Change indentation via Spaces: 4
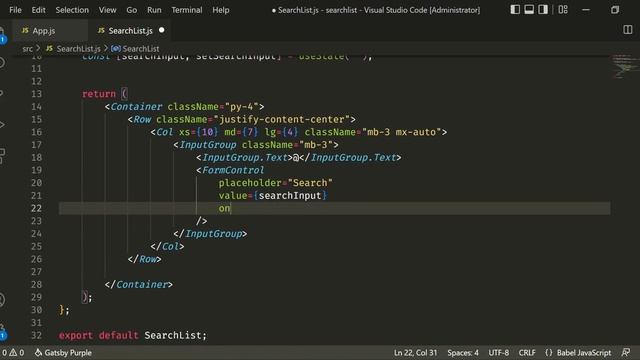The width and height of the screenshot is (640, 360). pyautogui.click(x=462, y=353)
